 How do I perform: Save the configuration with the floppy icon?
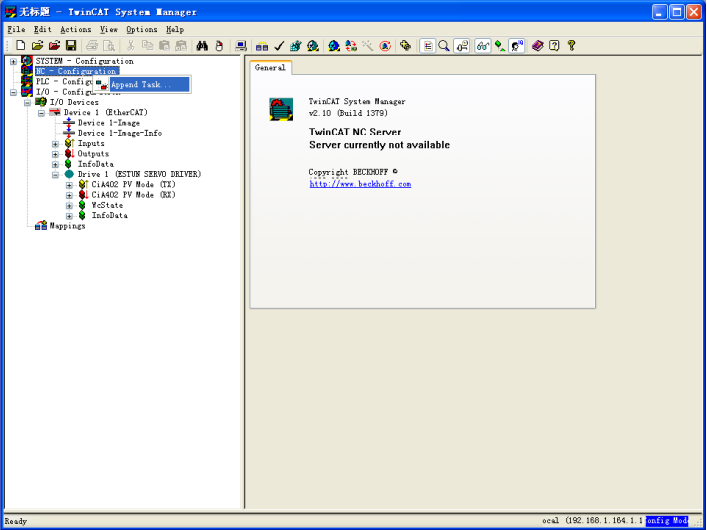click(71, 46)
